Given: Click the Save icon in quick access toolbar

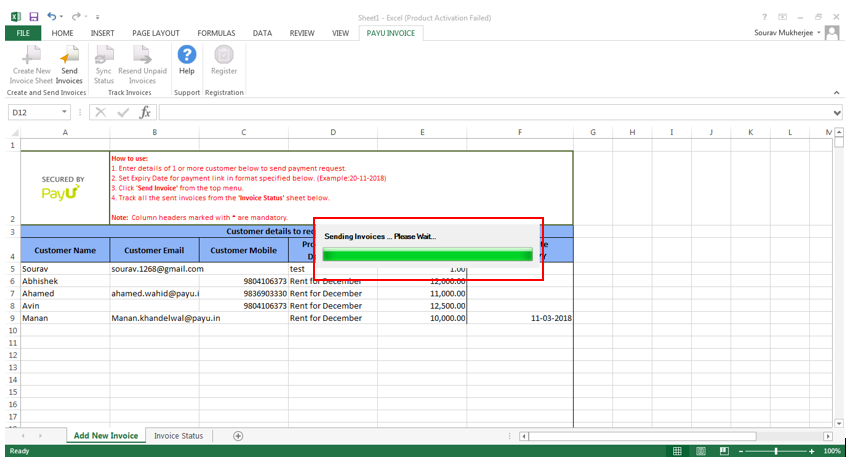Looking at the screenshot, I should tap(34, 17).
